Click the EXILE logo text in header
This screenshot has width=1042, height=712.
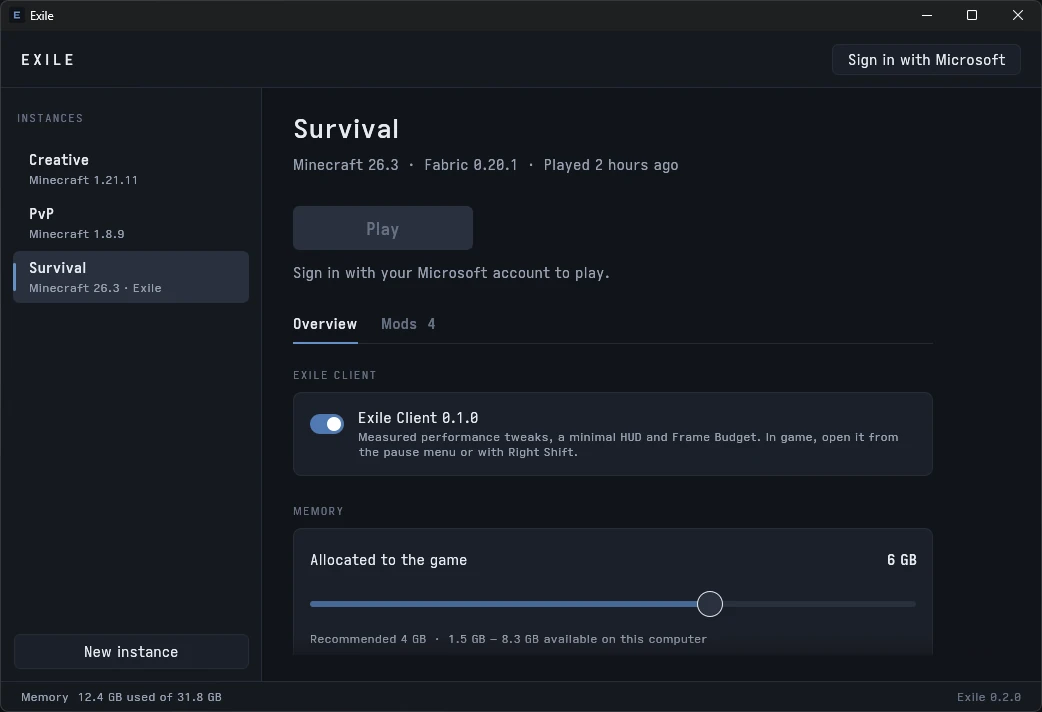tap(47, 60)
